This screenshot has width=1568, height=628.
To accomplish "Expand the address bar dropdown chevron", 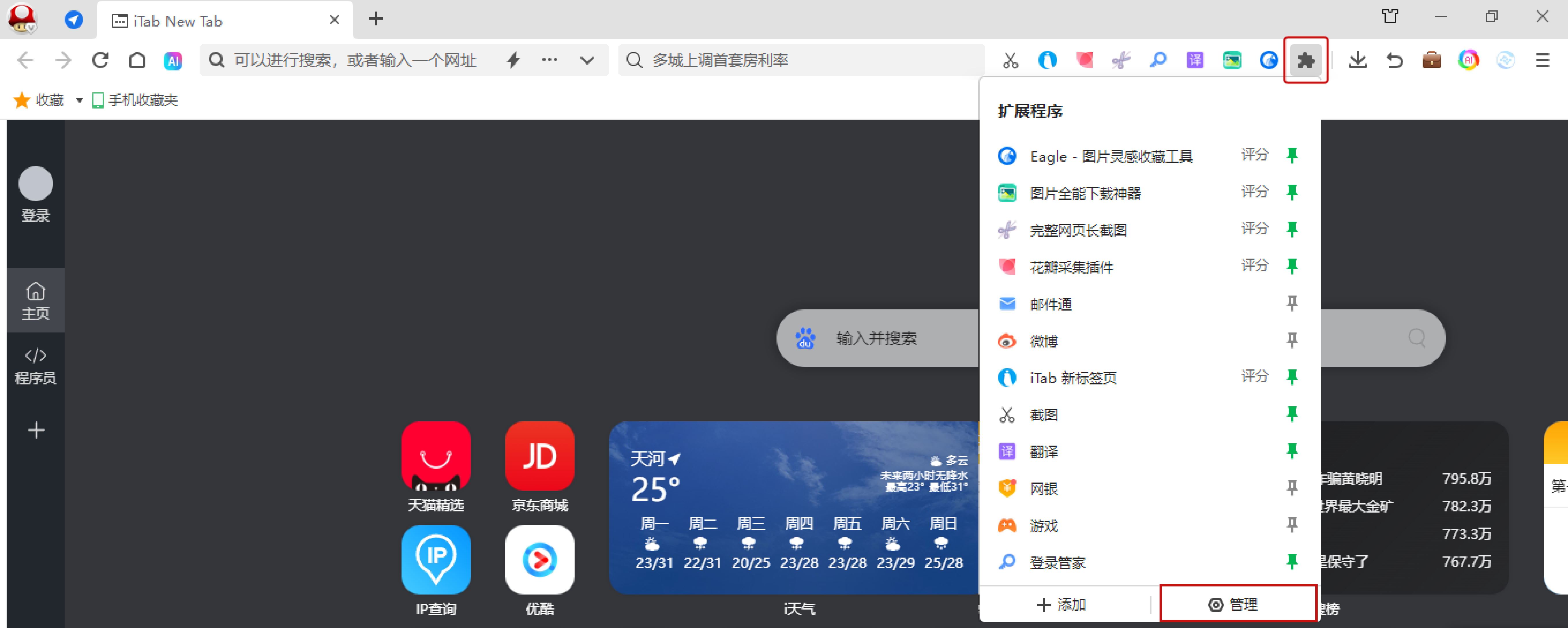I will (587, 60).
